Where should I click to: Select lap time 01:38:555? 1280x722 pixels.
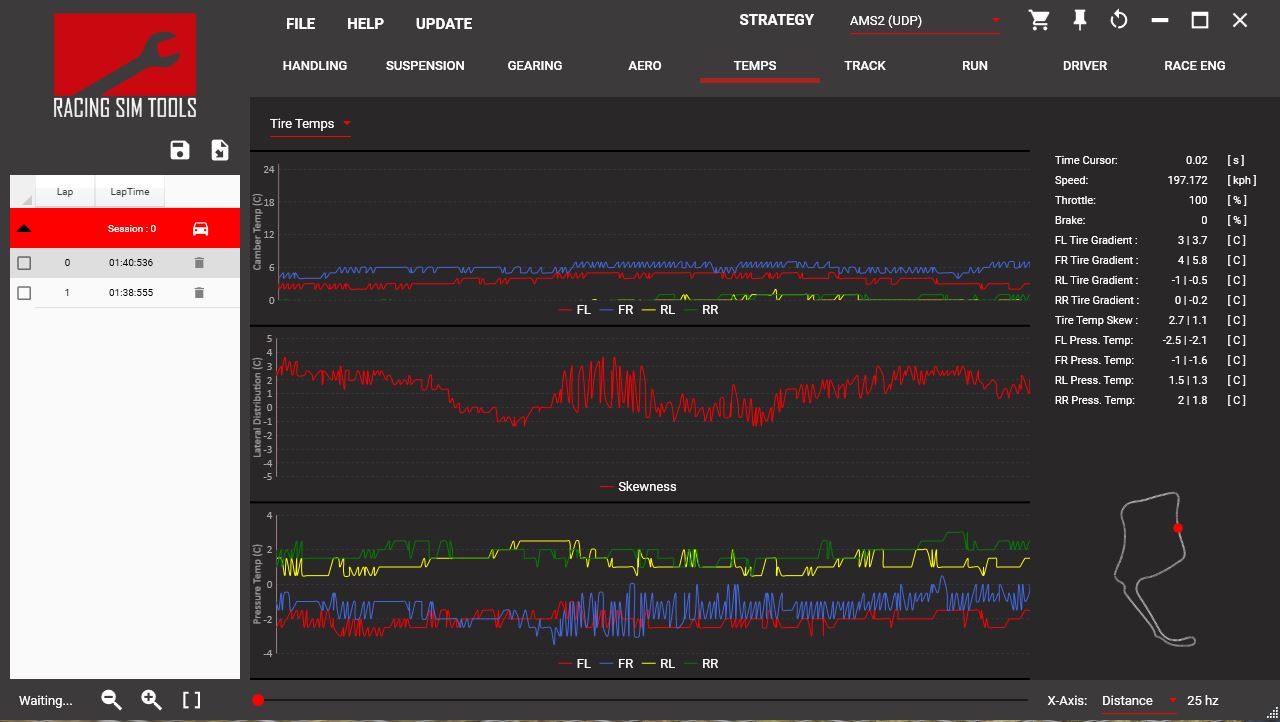click(x=131, y=293)
